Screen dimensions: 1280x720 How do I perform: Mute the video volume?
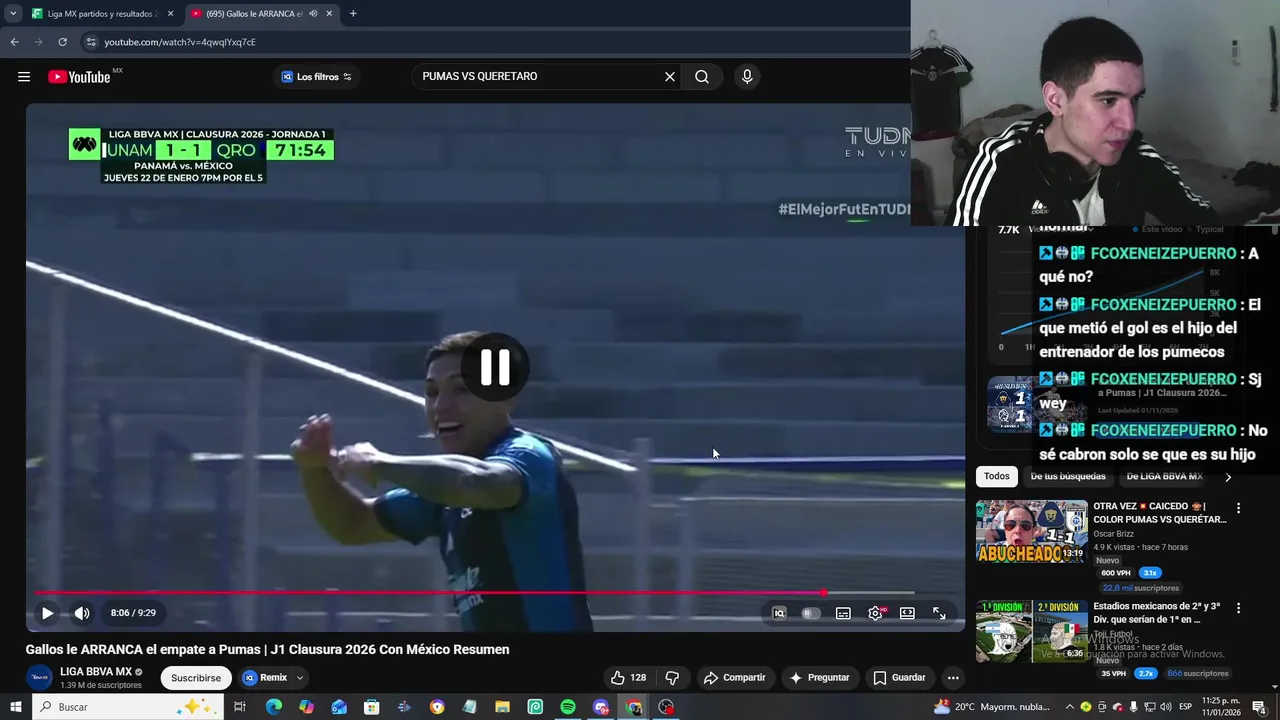[x=82, y=613]
